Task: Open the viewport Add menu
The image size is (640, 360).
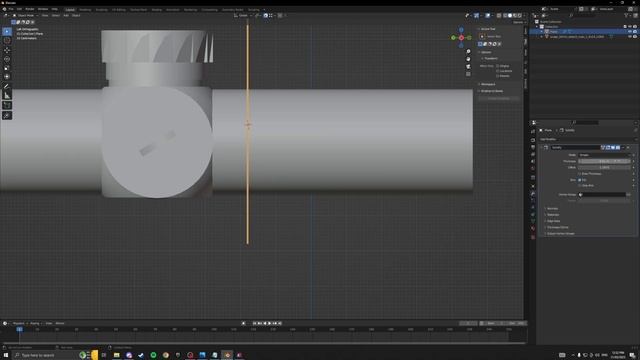Action: coord(66,16)
